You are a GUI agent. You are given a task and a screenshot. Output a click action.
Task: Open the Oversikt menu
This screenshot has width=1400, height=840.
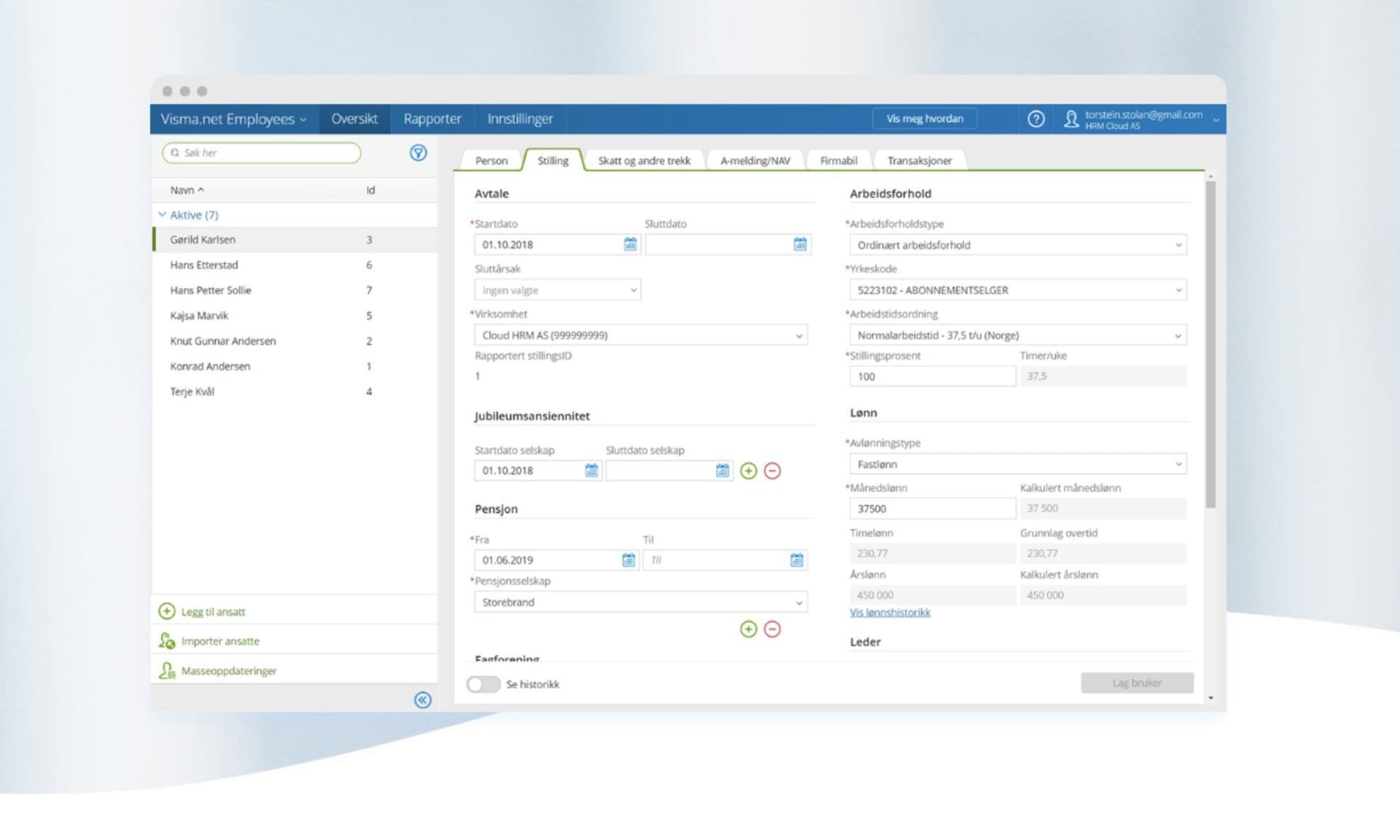(x=354, y=119)
